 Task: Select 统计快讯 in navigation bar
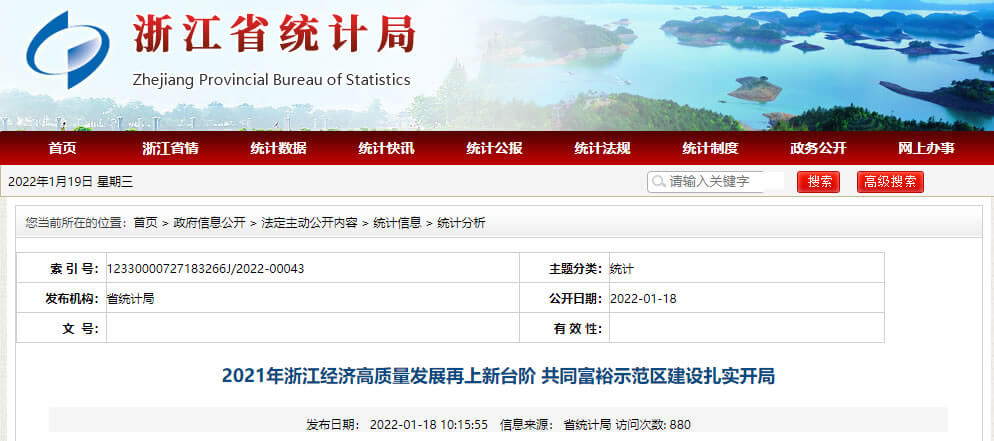tap(386, 148)
